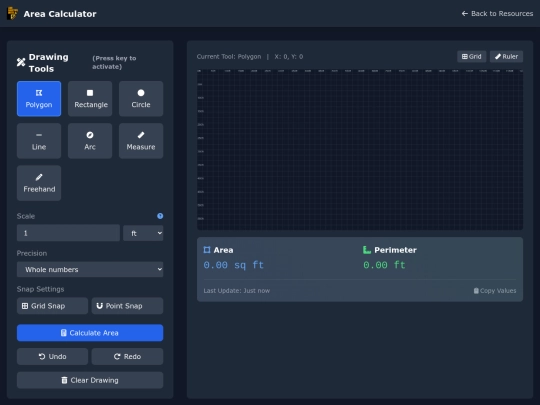Click the Area square icon
The height and width of the screenshot is (405, 540).
207,250
